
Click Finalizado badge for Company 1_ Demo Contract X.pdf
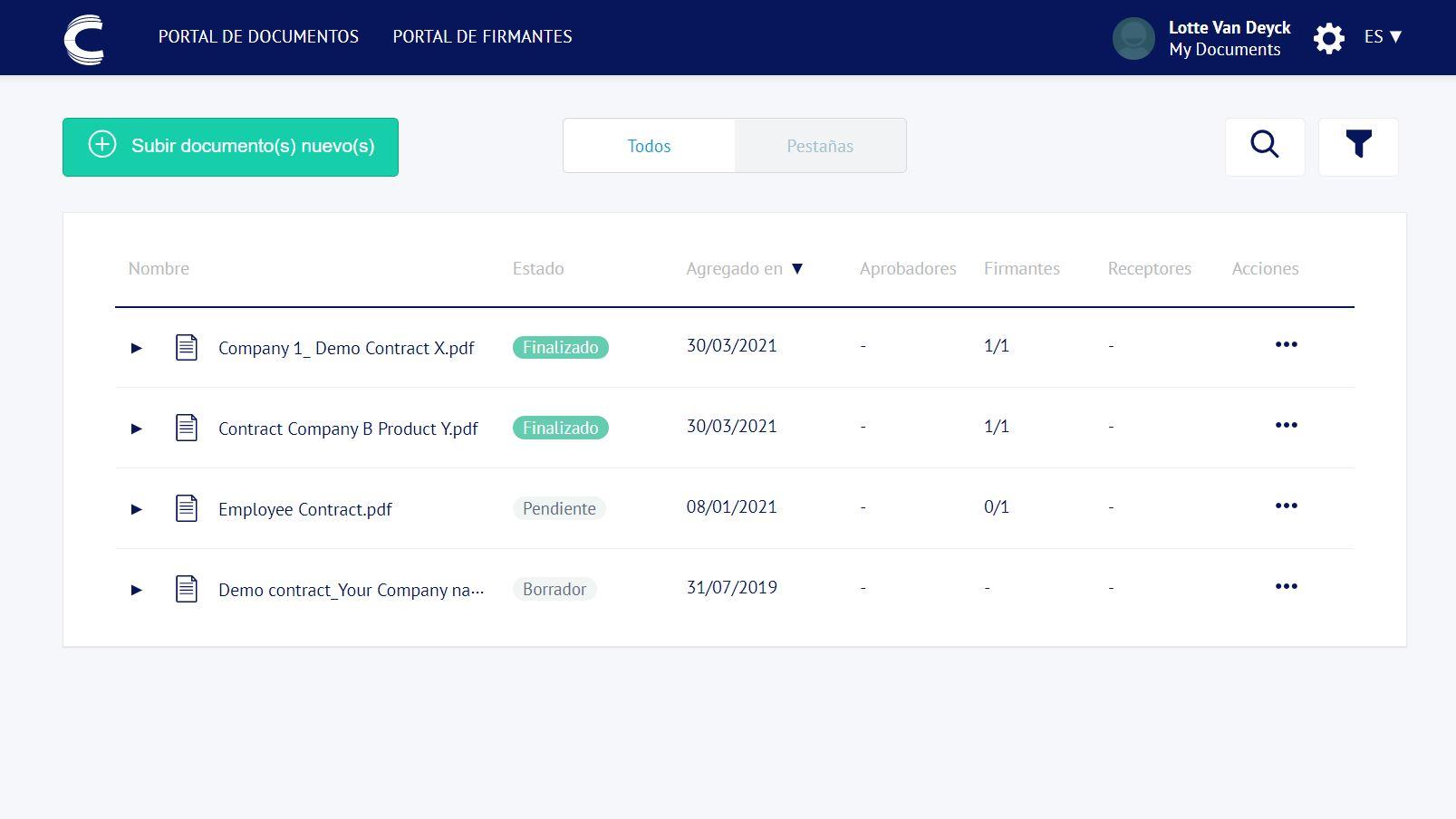click(561, 347)
